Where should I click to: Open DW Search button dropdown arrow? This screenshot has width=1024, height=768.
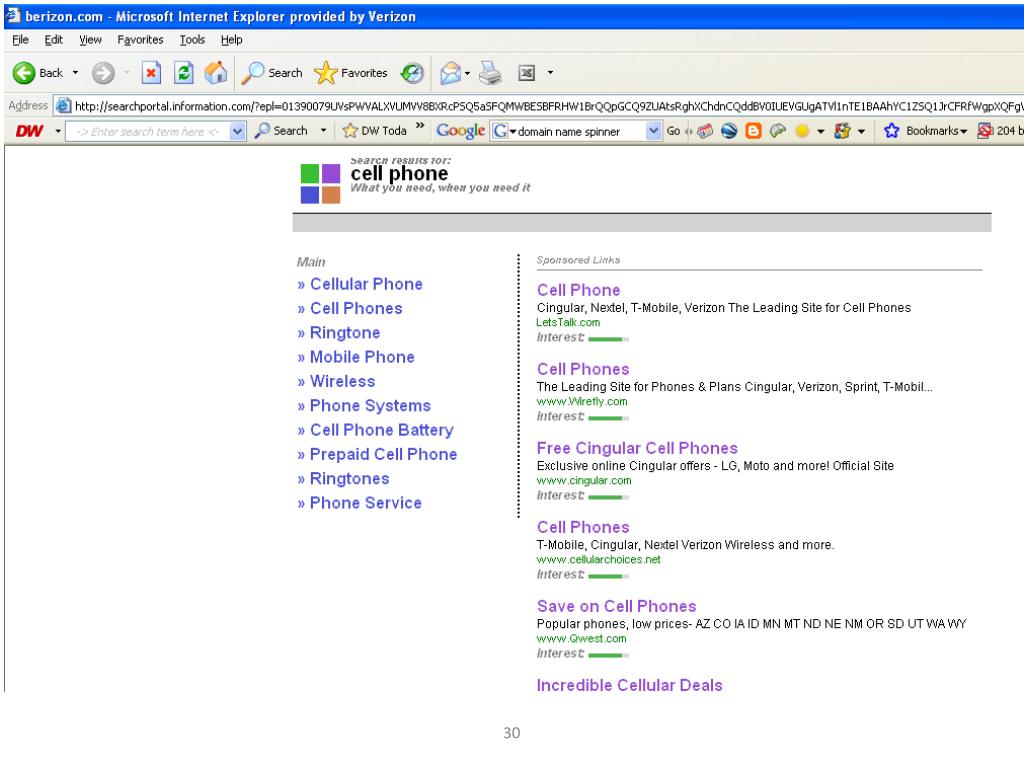point(323,131)
